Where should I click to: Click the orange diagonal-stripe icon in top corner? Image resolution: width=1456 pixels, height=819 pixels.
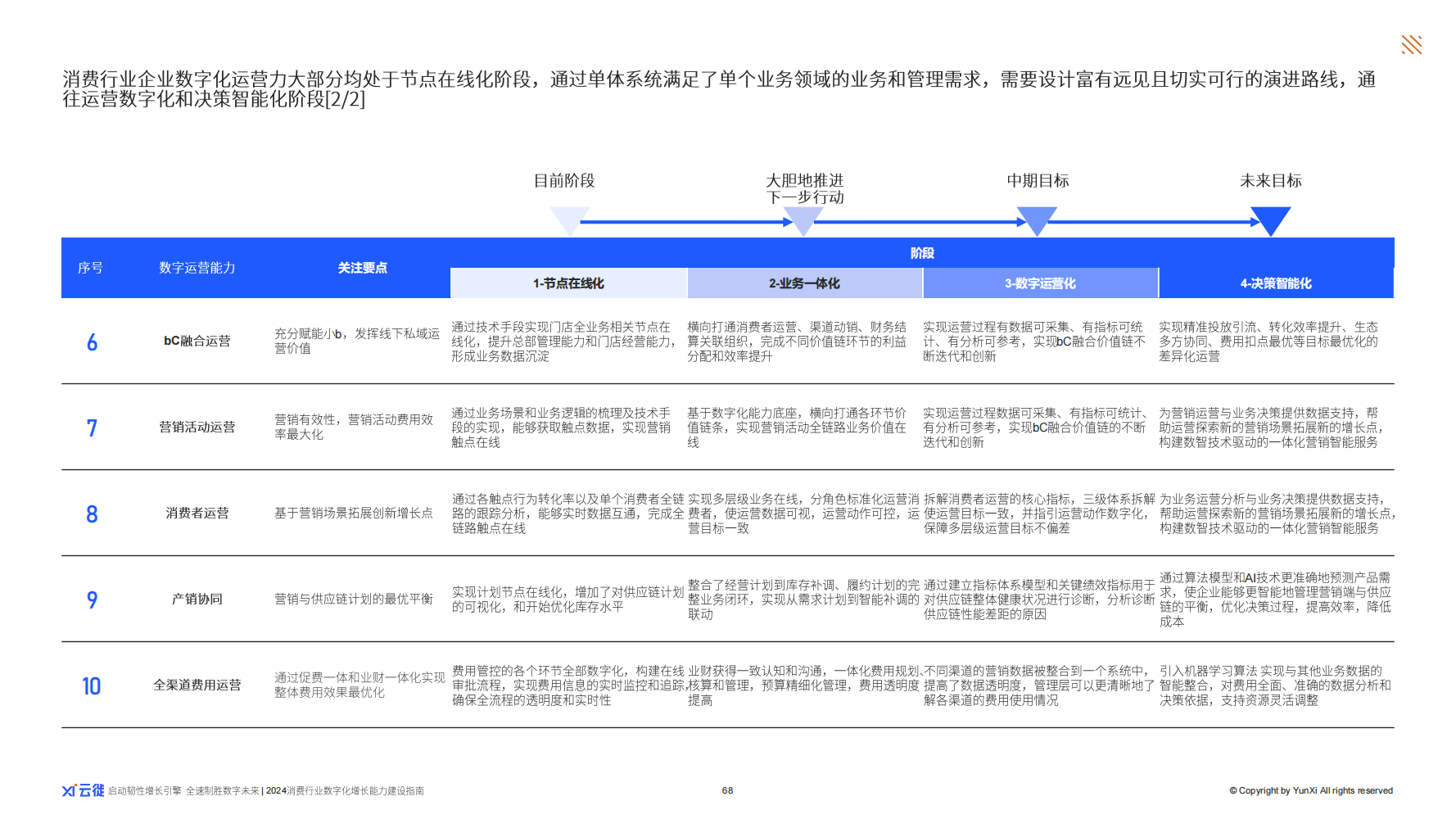point(1411,45)
